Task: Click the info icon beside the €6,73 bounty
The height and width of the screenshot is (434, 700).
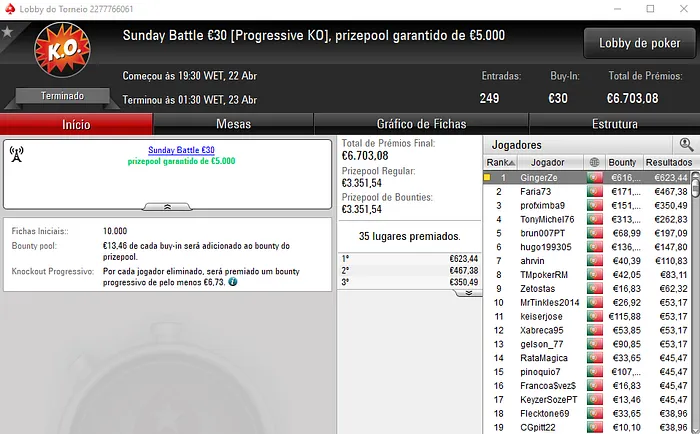Action: [233, 282]
